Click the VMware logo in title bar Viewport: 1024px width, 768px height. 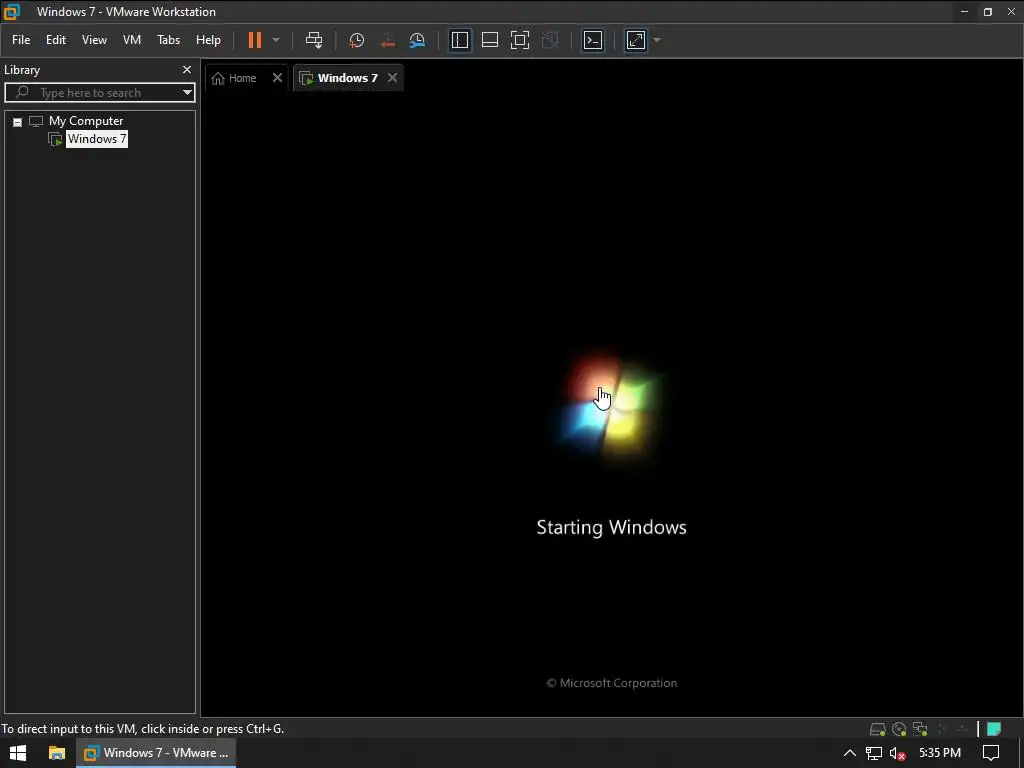(x=12, y=12)
